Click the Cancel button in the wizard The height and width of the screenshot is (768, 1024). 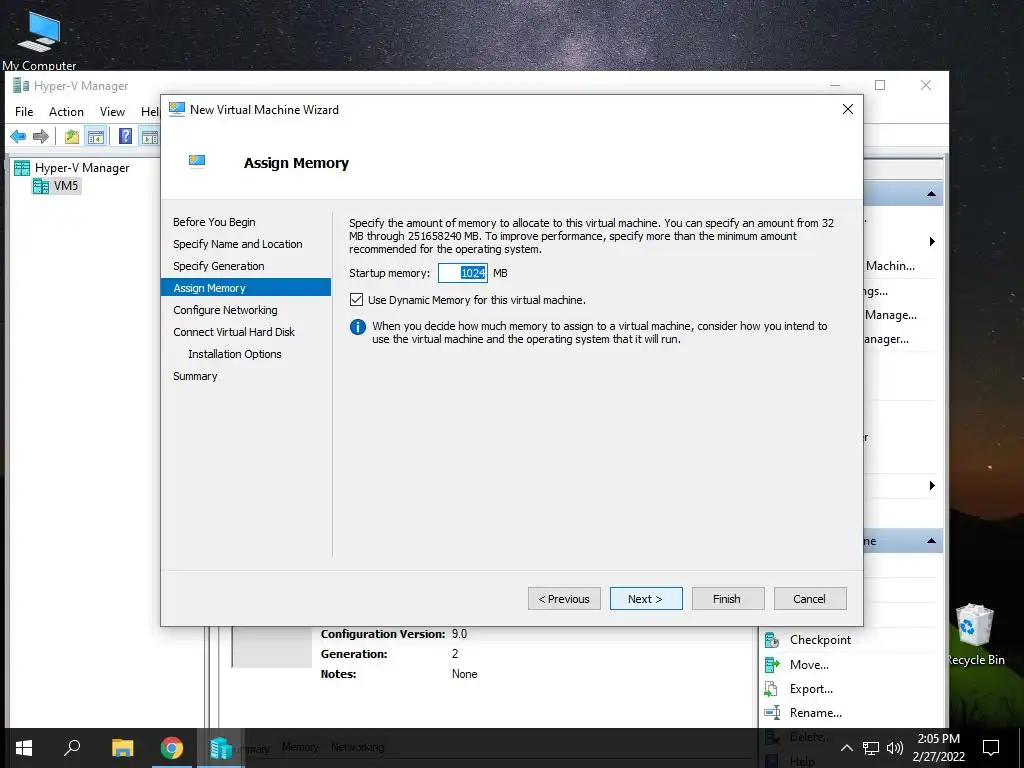pyautogui.click(x=810, y=599)
